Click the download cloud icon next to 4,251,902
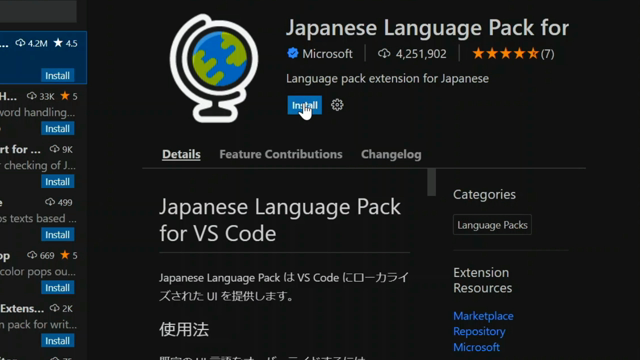 [x=384, y=53]
